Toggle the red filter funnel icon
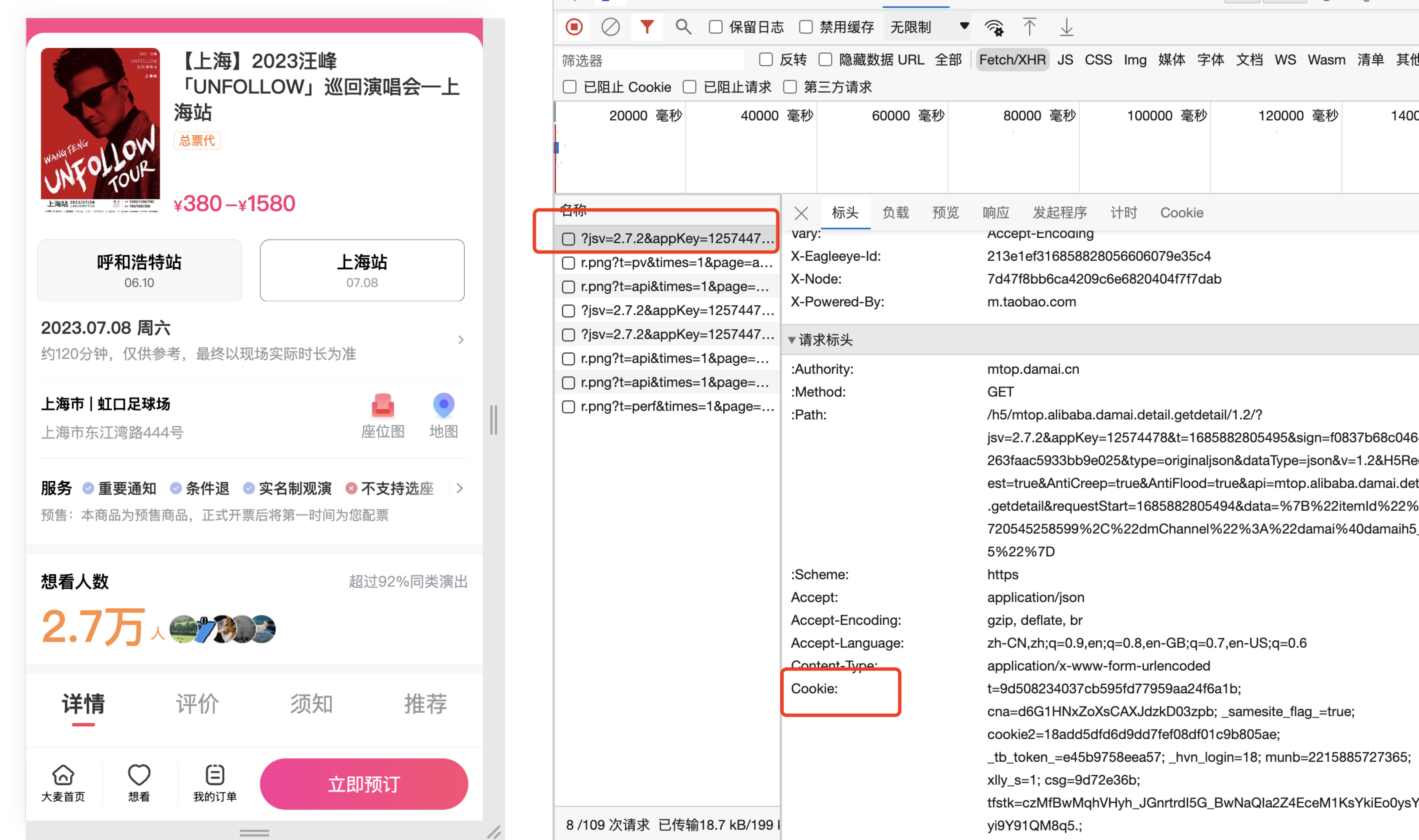The image size is (1419, 840). pyautogui.click(x=646, y=27)
